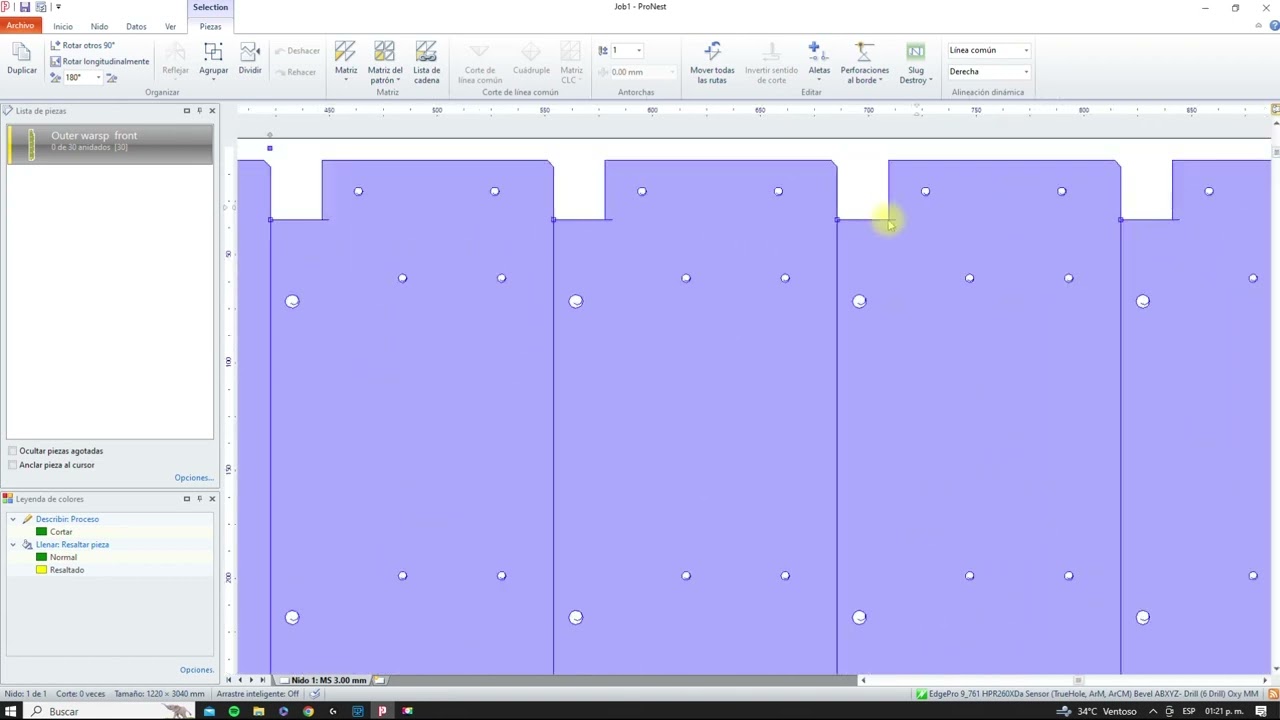Viewport: 1280px width, 720px height.
Task: Switch to the Ver ribbon tab
Action: 170,26
